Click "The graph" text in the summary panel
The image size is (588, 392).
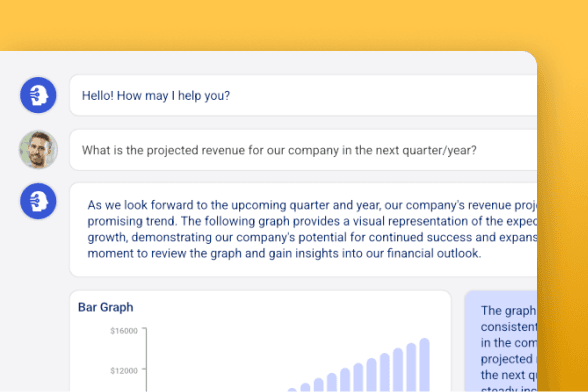pyautogui.click(x=508, y=311)
